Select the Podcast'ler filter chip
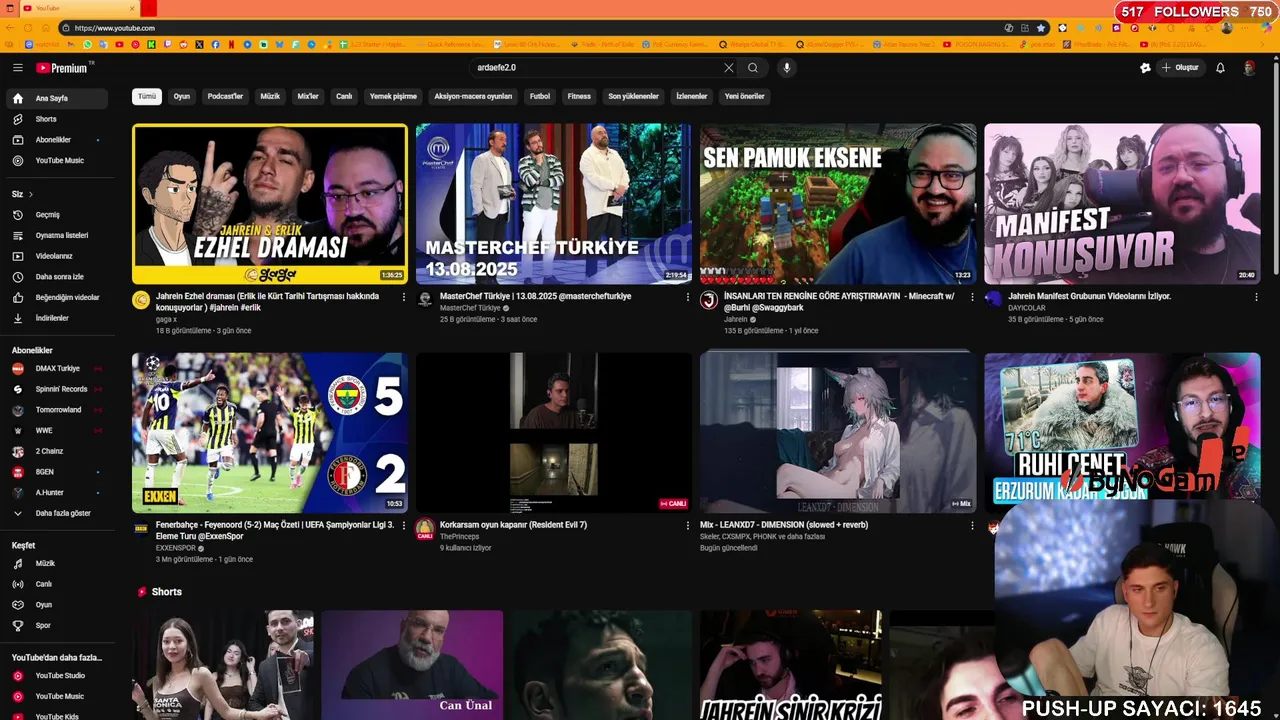Viewport: 1280px width, 720px height. (x=225, y=97)
